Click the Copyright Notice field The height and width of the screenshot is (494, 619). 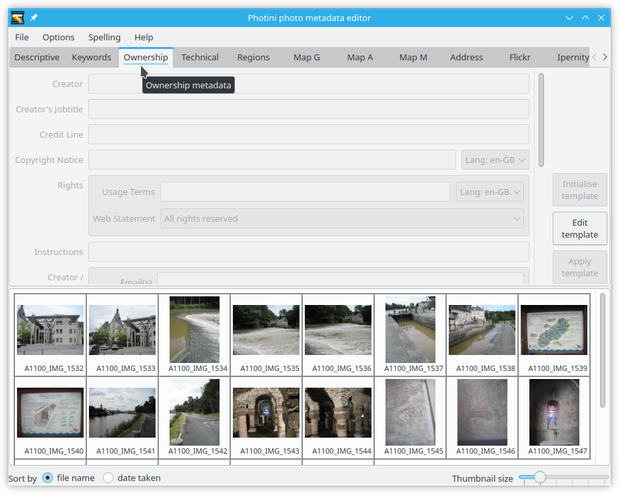[272, 160]
